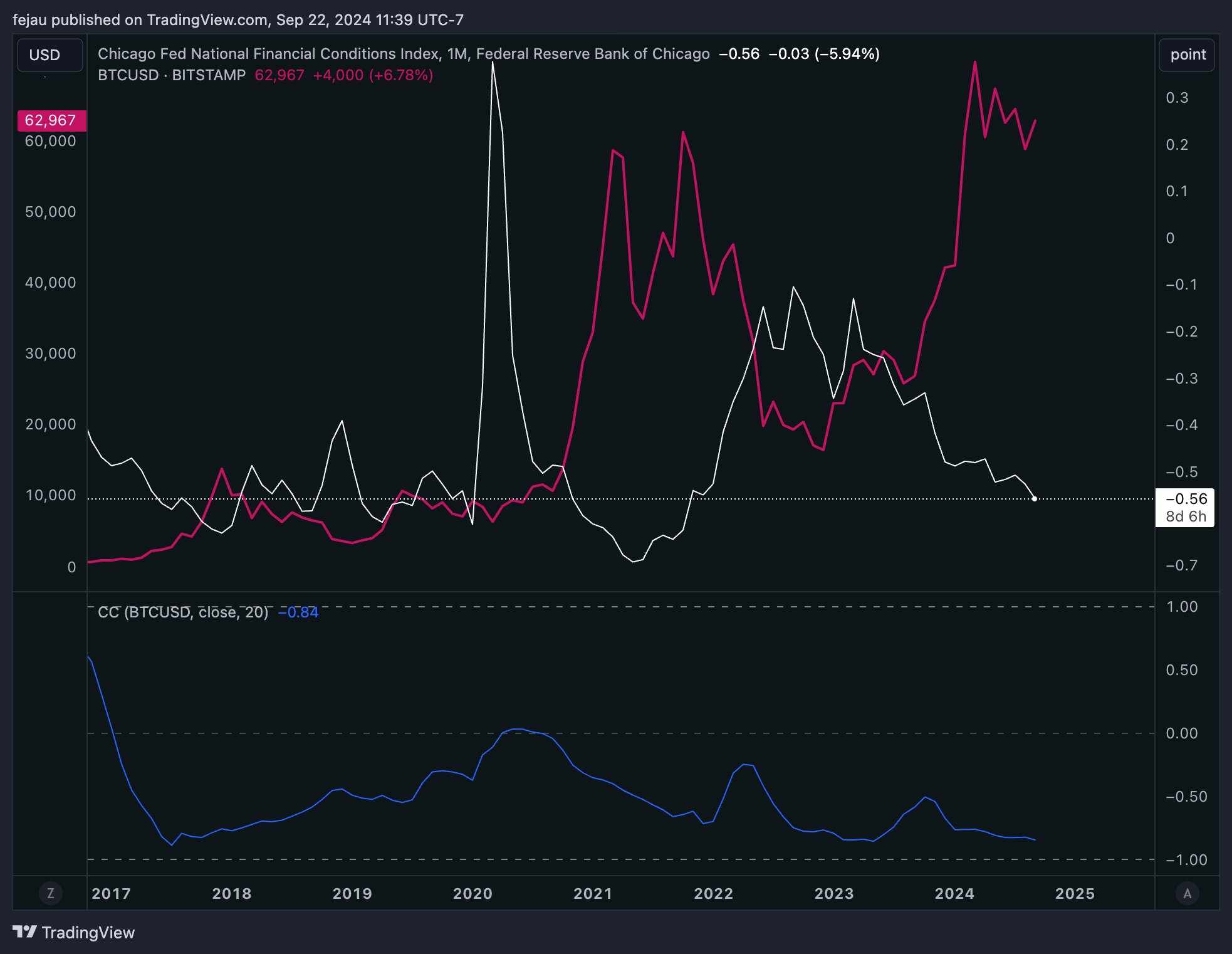
Task: Click the fejau published on TradingView.com header
Action: click(x=238, y=20)
